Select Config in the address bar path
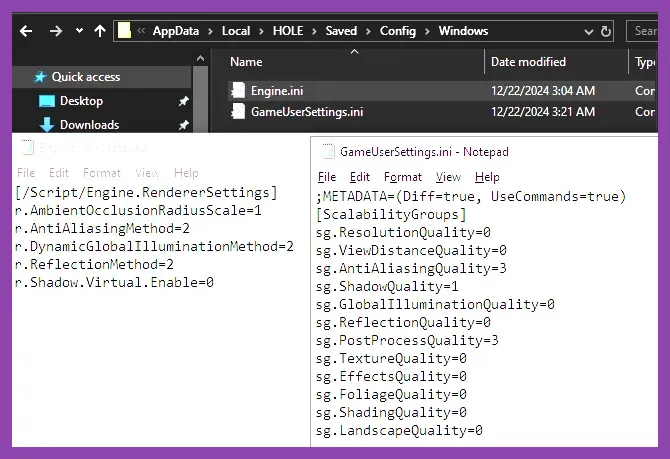This screenshot has height=459, width=670. tap(397, 31)
